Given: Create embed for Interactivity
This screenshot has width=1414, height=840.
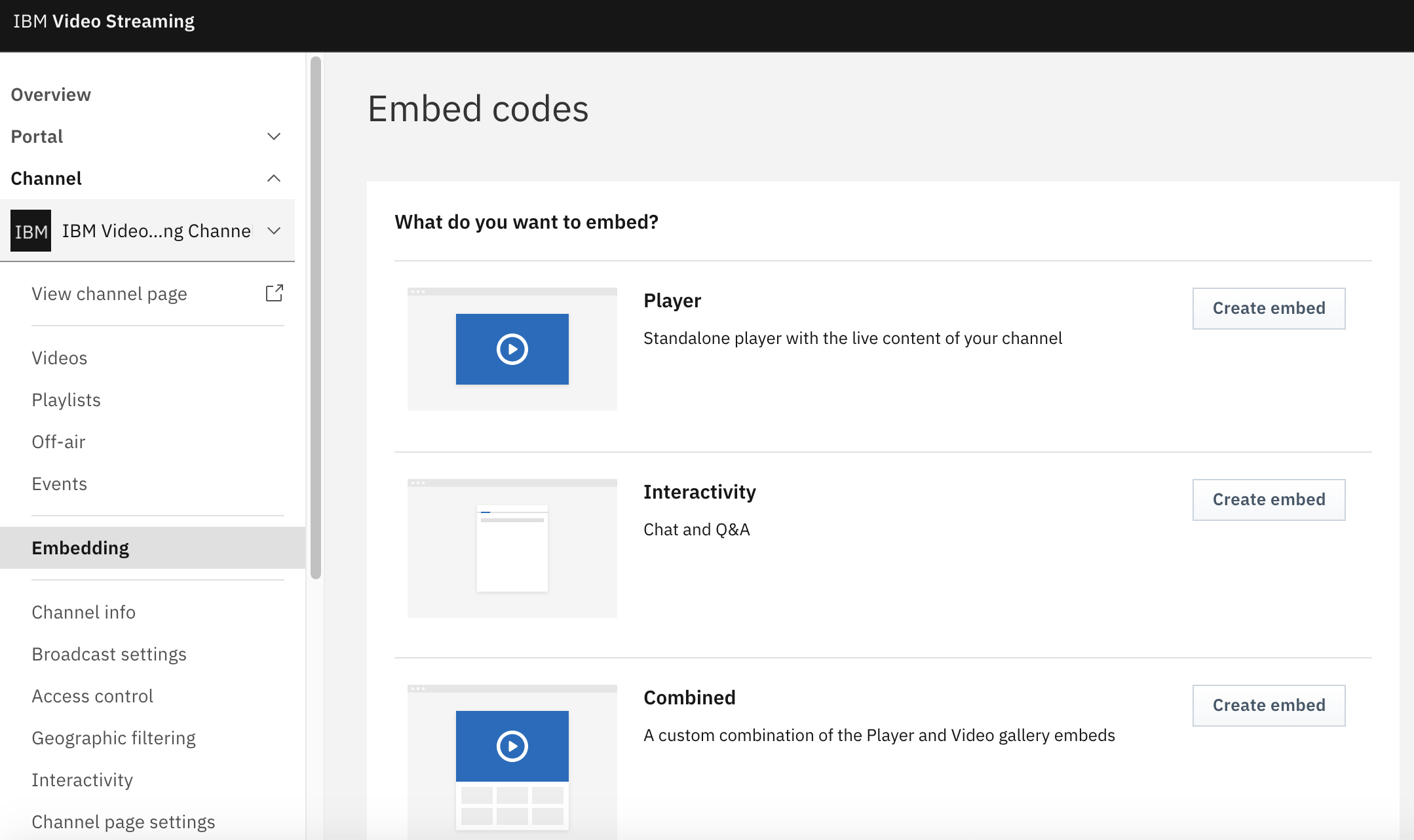Looking at the screenshot, I should 1269,500.
